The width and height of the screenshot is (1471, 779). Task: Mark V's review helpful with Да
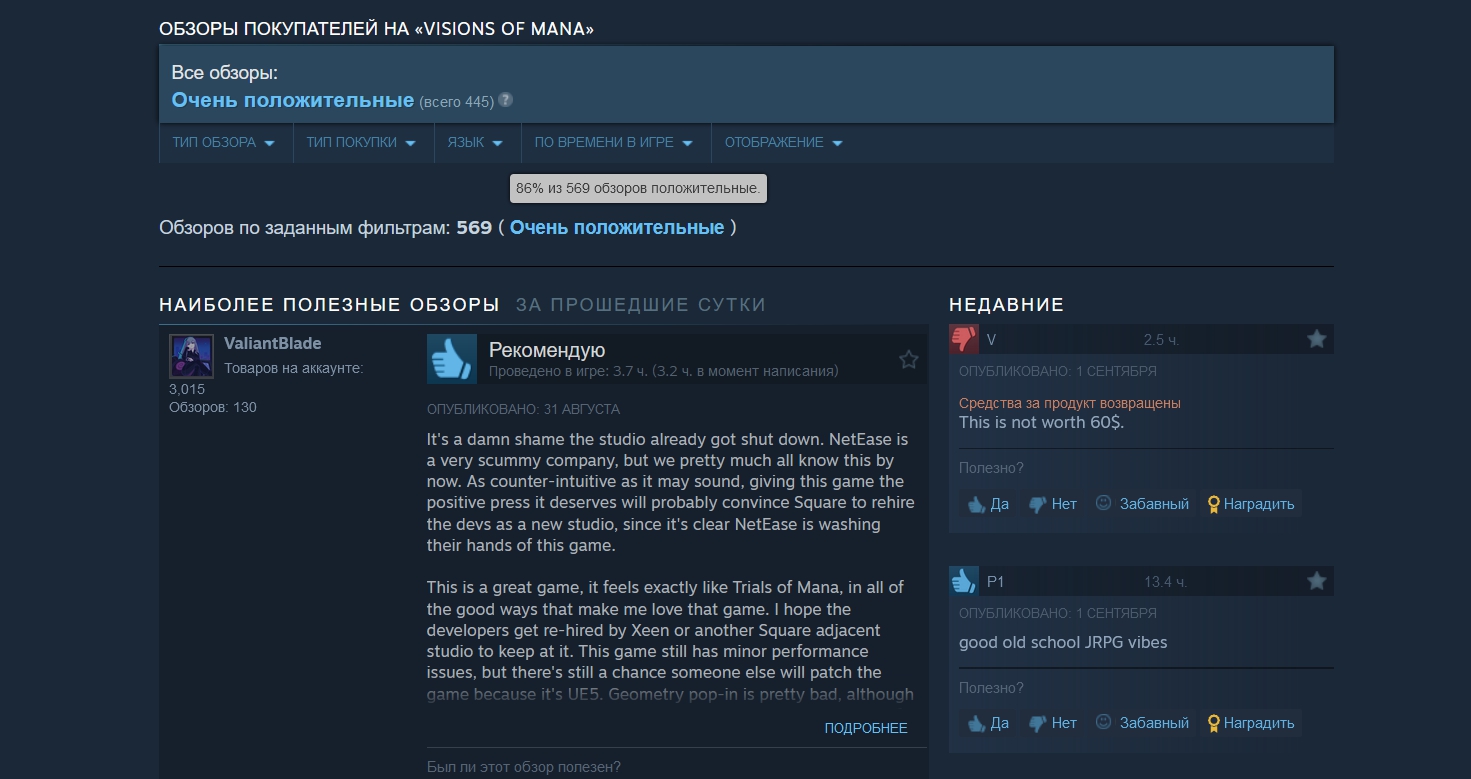[x=988, y=504]
